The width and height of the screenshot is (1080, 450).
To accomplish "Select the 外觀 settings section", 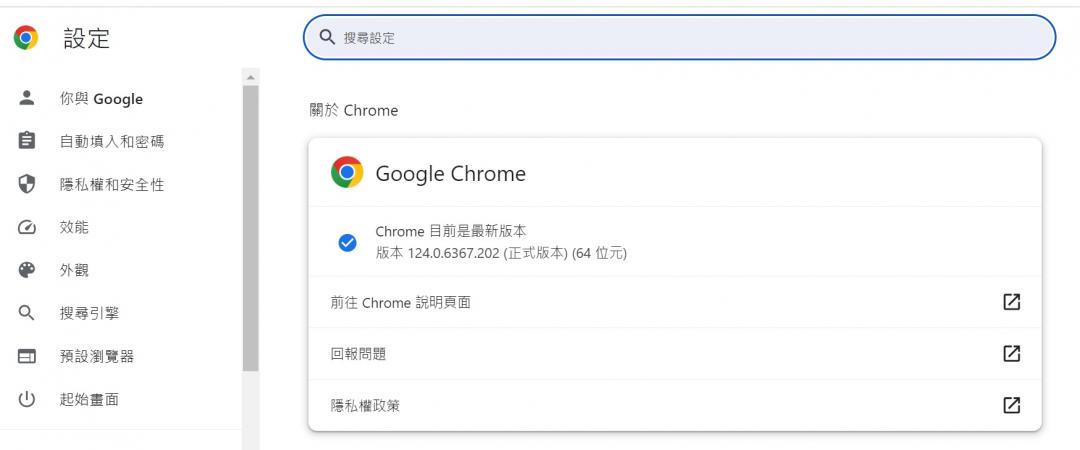I will pyautogui.click(x=121, y=270).
